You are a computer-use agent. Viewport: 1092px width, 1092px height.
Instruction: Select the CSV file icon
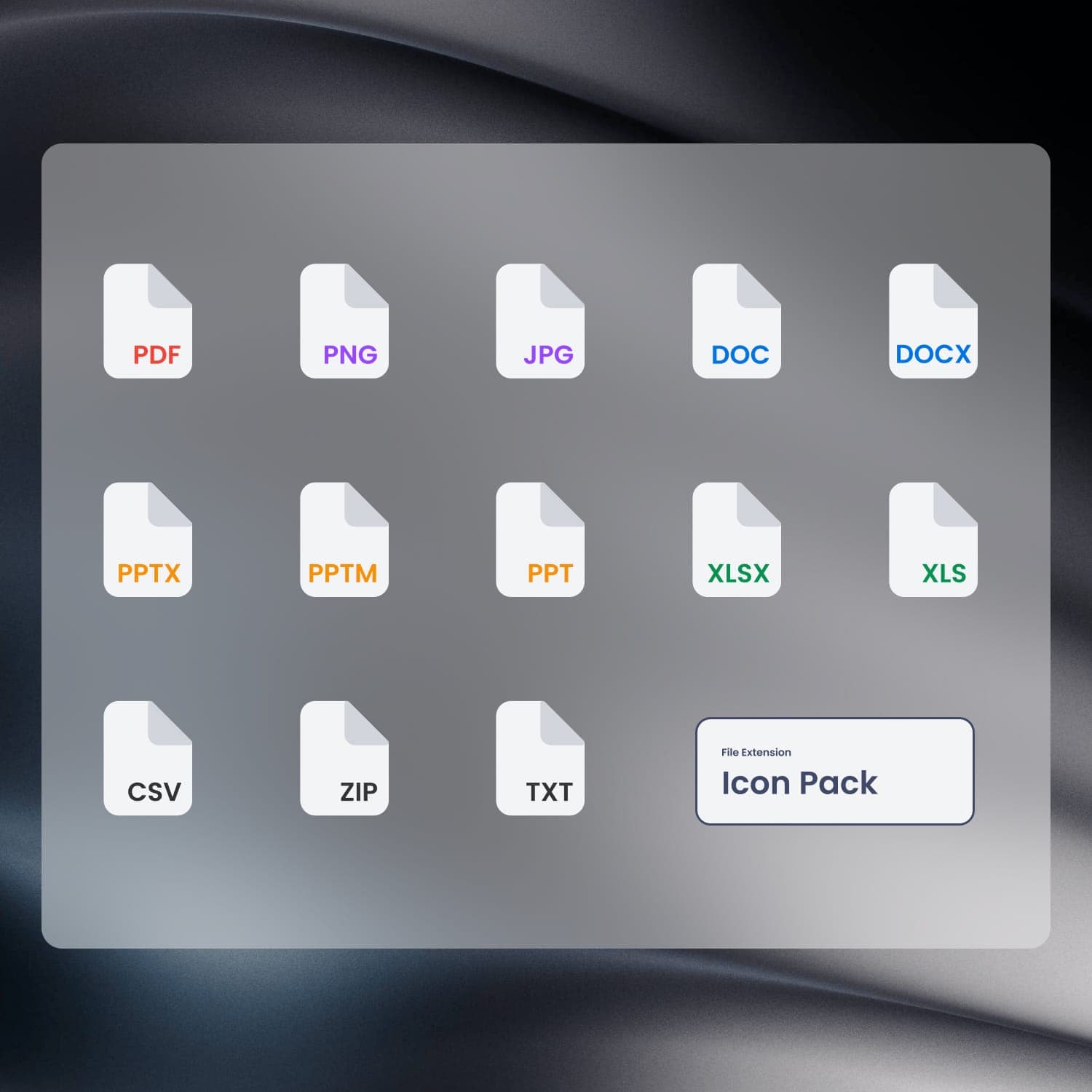[x=148, y=757]
